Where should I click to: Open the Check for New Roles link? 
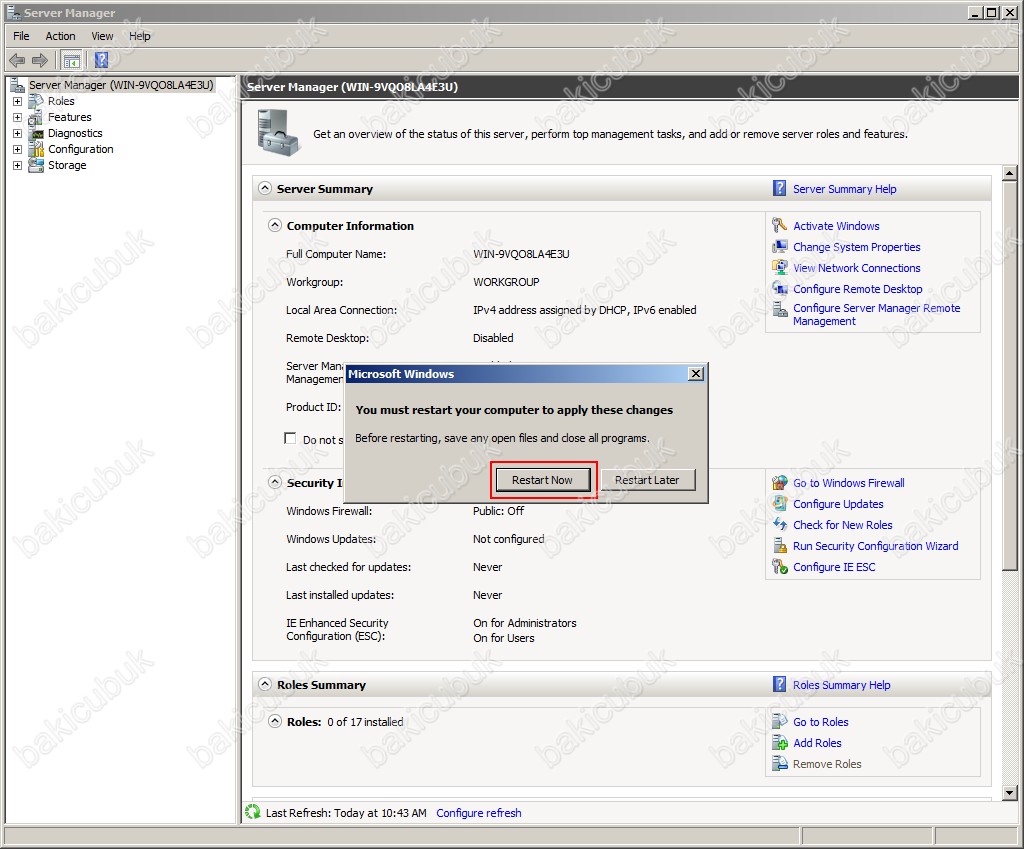pyautogui.click(x=842, y=525)
